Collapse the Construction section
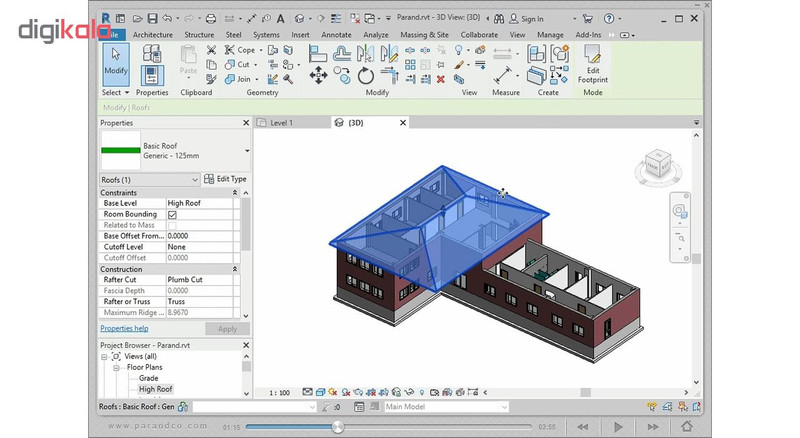The width and height of the screenshot is (800, 438). 235,269
